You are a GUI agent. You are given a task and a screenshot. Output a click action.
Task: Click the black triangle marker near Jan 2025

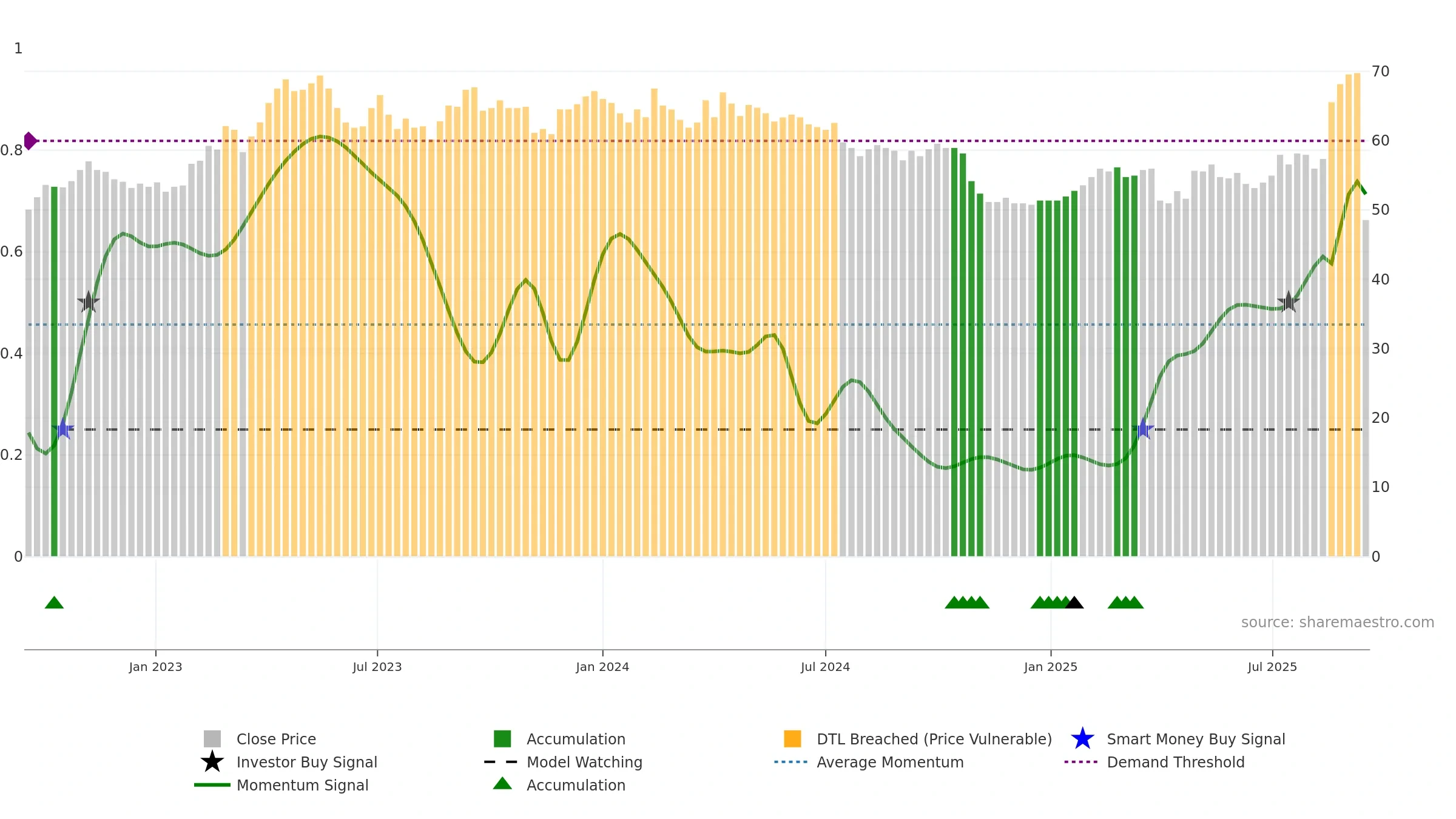click(1074, 602)
